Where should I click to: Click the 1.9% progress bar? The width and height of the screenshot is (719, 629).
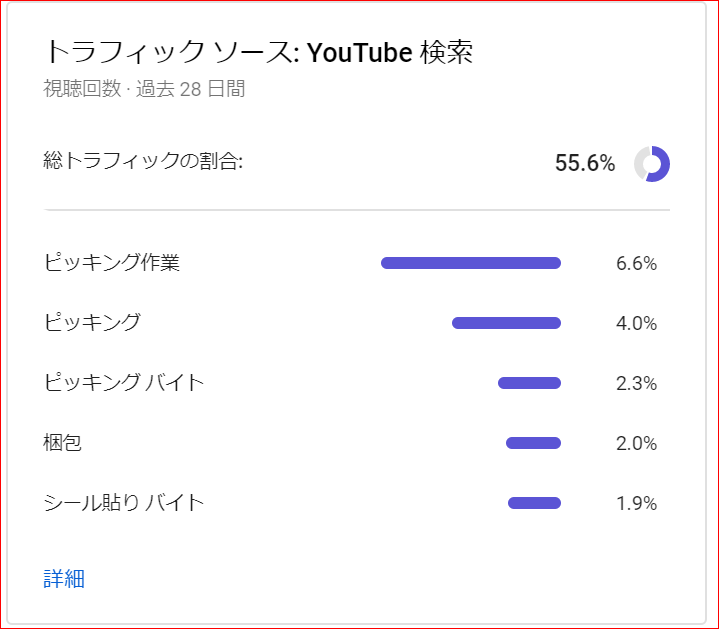[534, 503]
